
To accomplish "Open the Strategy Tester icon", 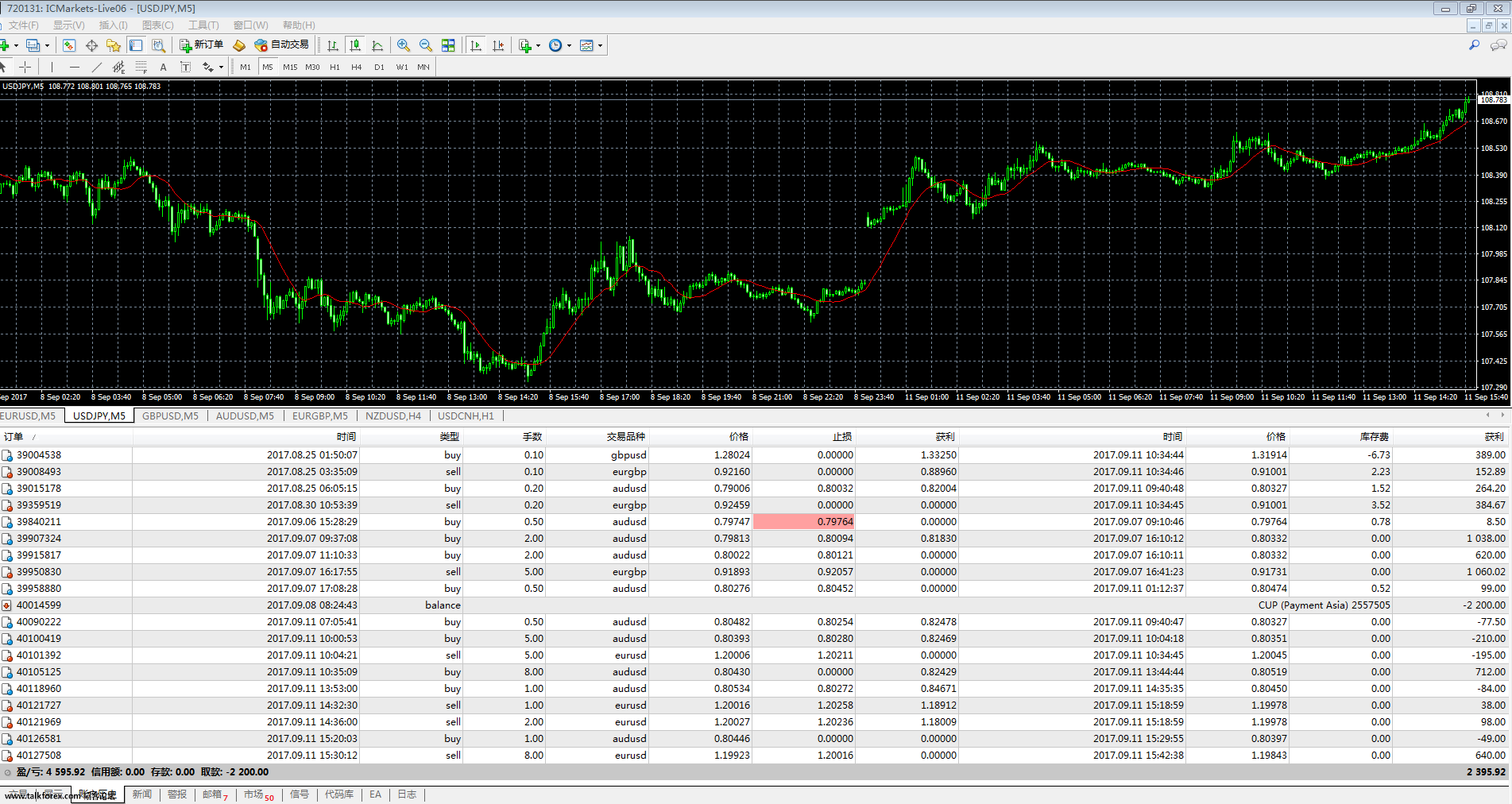I will click(158, 45).
